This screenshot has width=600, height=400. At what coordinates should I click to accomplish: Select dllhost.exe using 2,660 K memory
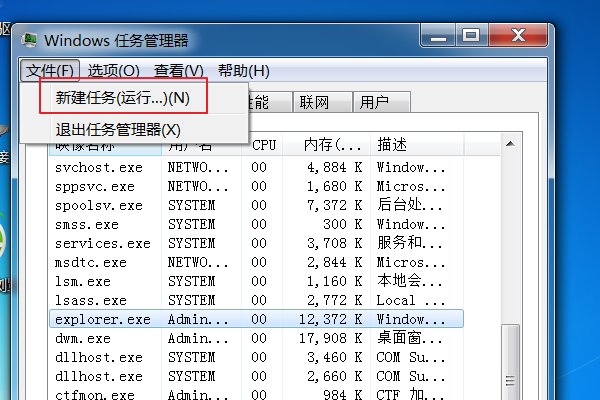[256, 376]
